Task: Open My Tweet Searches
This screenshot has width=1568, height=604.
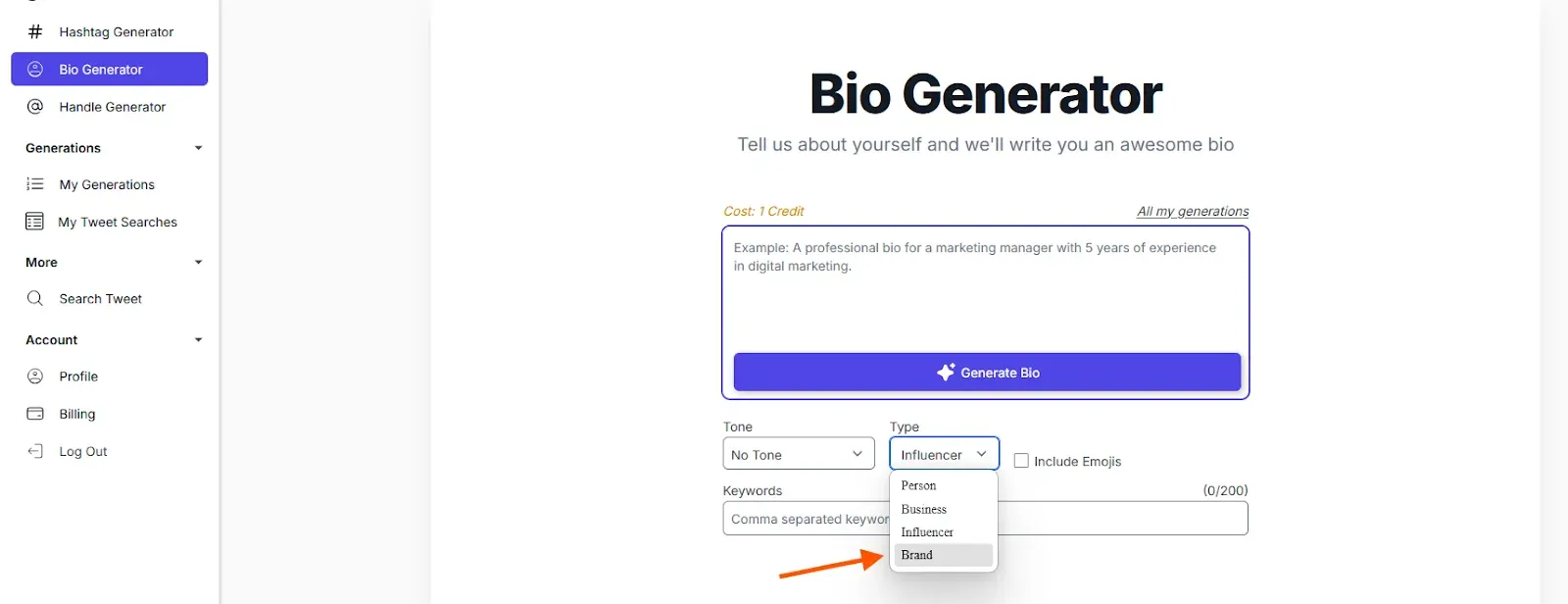Action: click(x=34, y=221)
